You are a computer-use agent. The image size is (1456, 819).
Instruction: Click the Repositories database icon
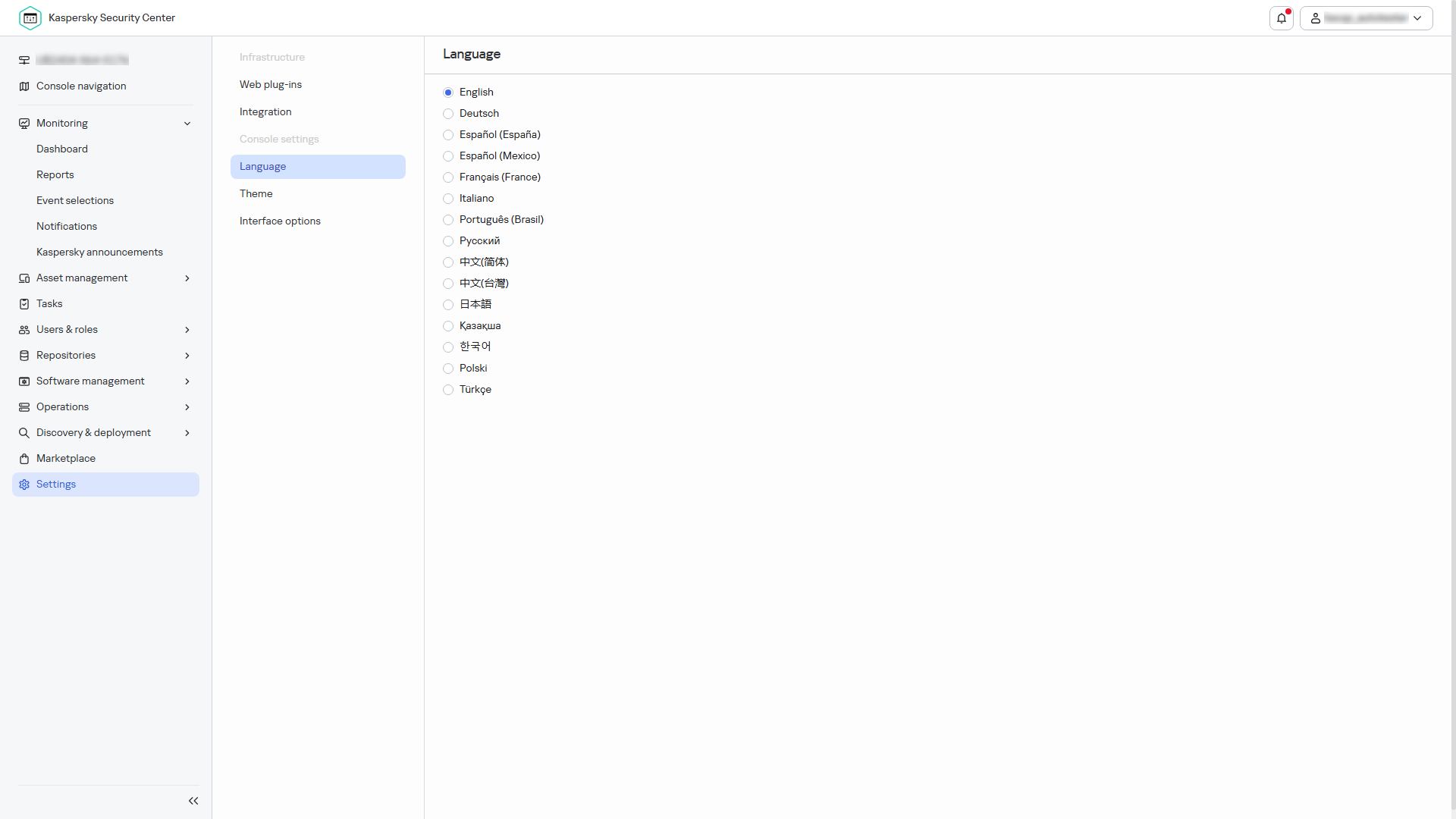[24, 356]
